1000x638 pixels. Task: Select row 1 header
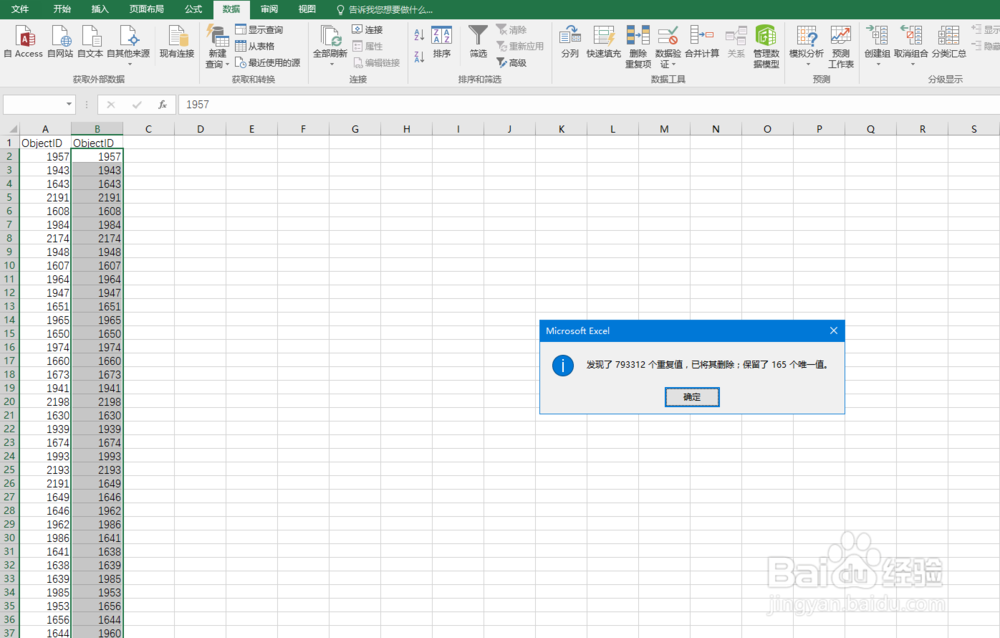point(10,143)
